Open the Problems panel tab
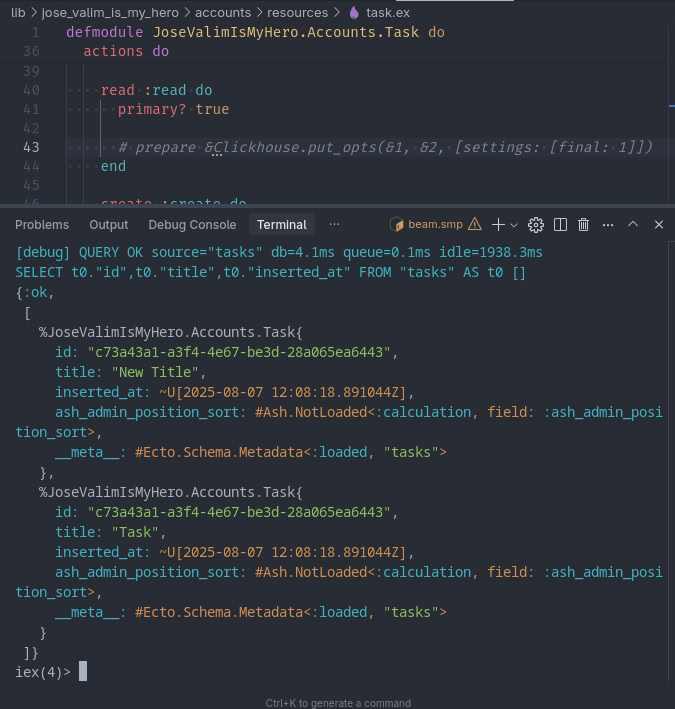 click(42, 225)
